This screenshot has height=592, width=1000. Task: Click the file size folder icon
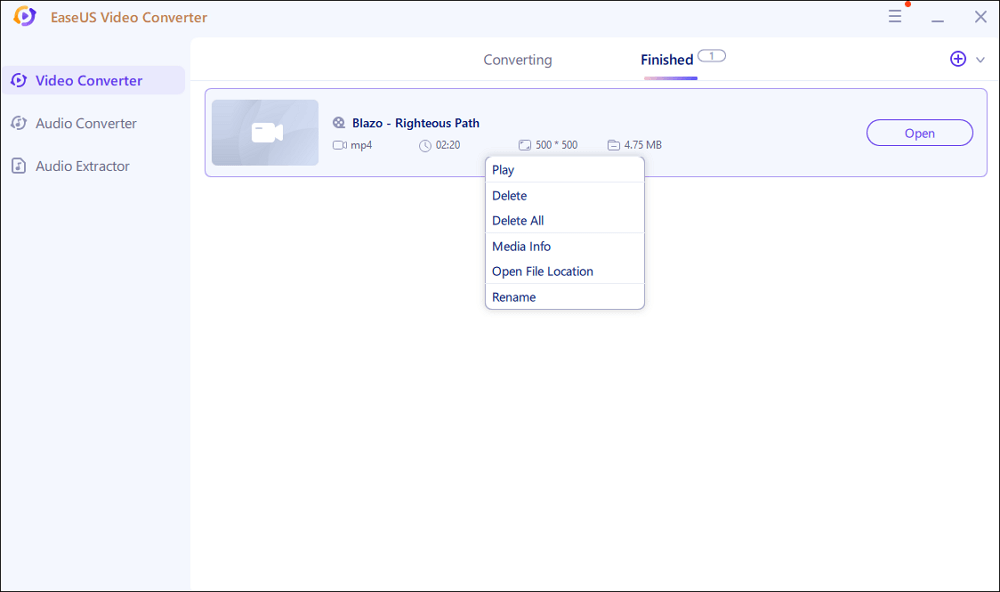(x=613, y=145)
